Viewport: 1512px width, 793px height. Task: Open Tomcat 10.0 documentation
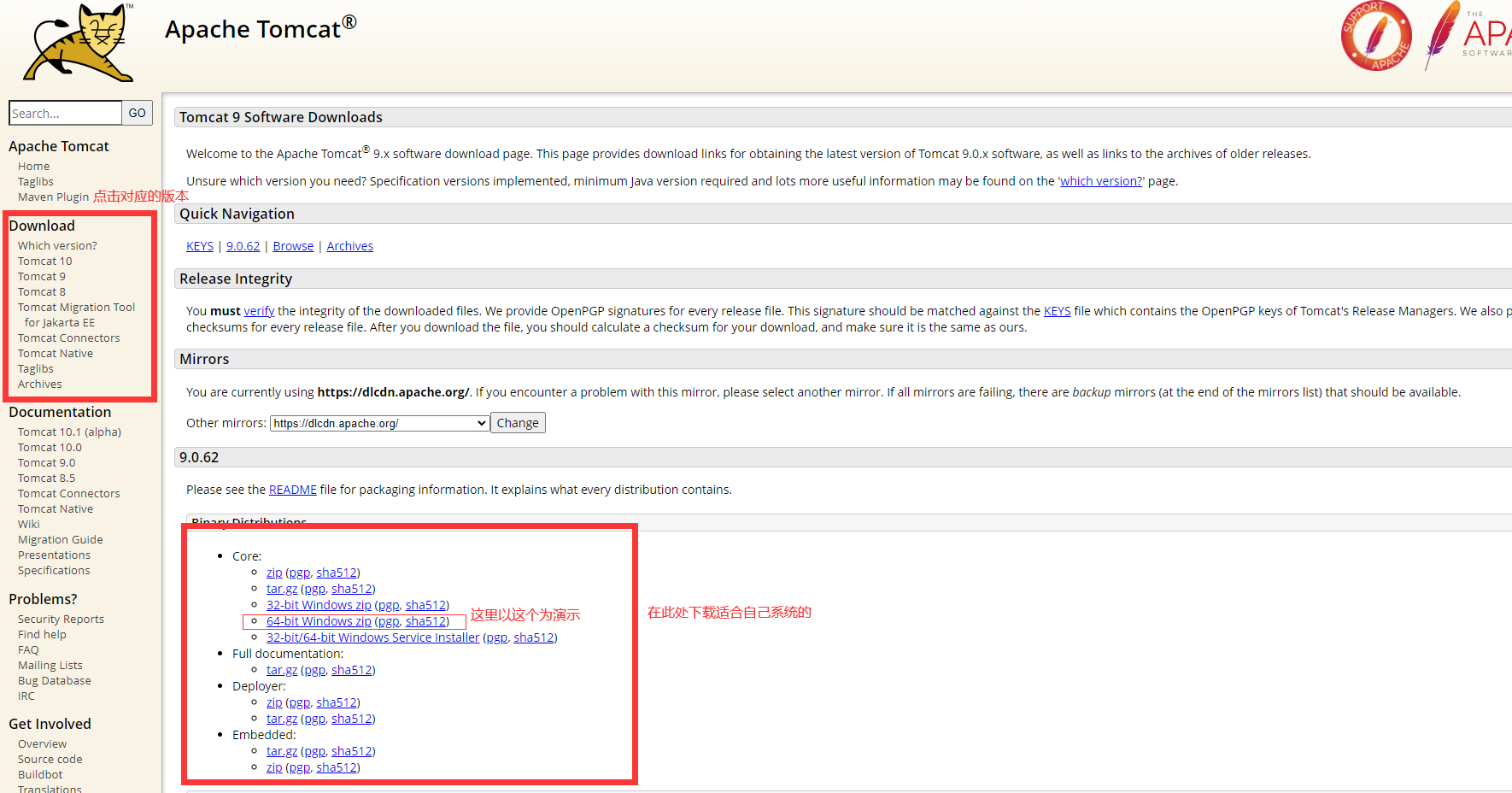pos(50,448)
